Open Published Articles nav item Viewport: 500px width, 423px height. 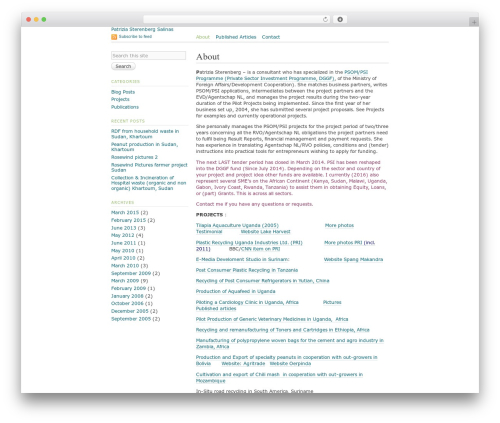[x=236, y=37]
